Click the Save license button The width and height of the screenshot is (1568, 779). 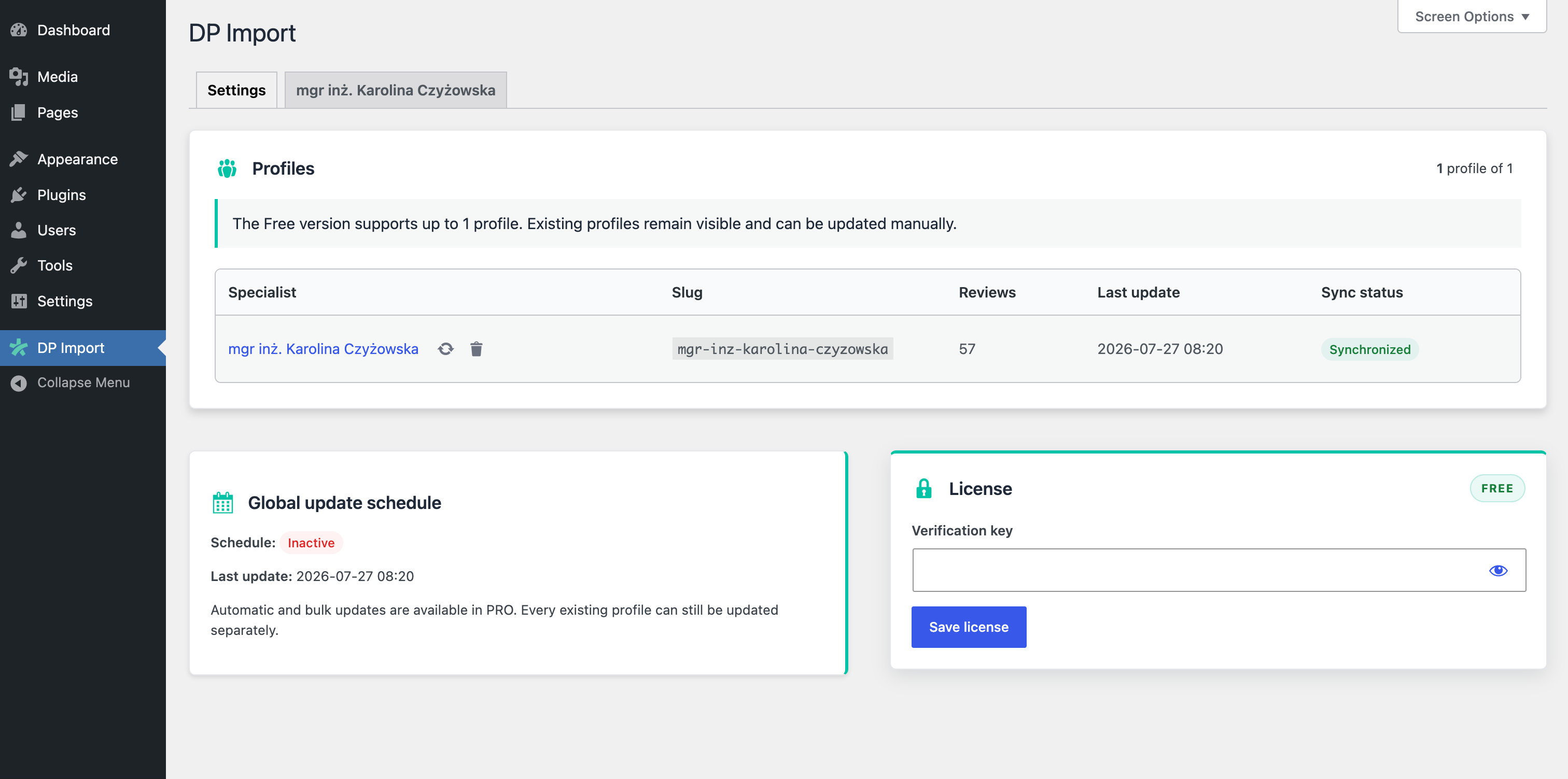pyautogui.click(x=969, y=627)
